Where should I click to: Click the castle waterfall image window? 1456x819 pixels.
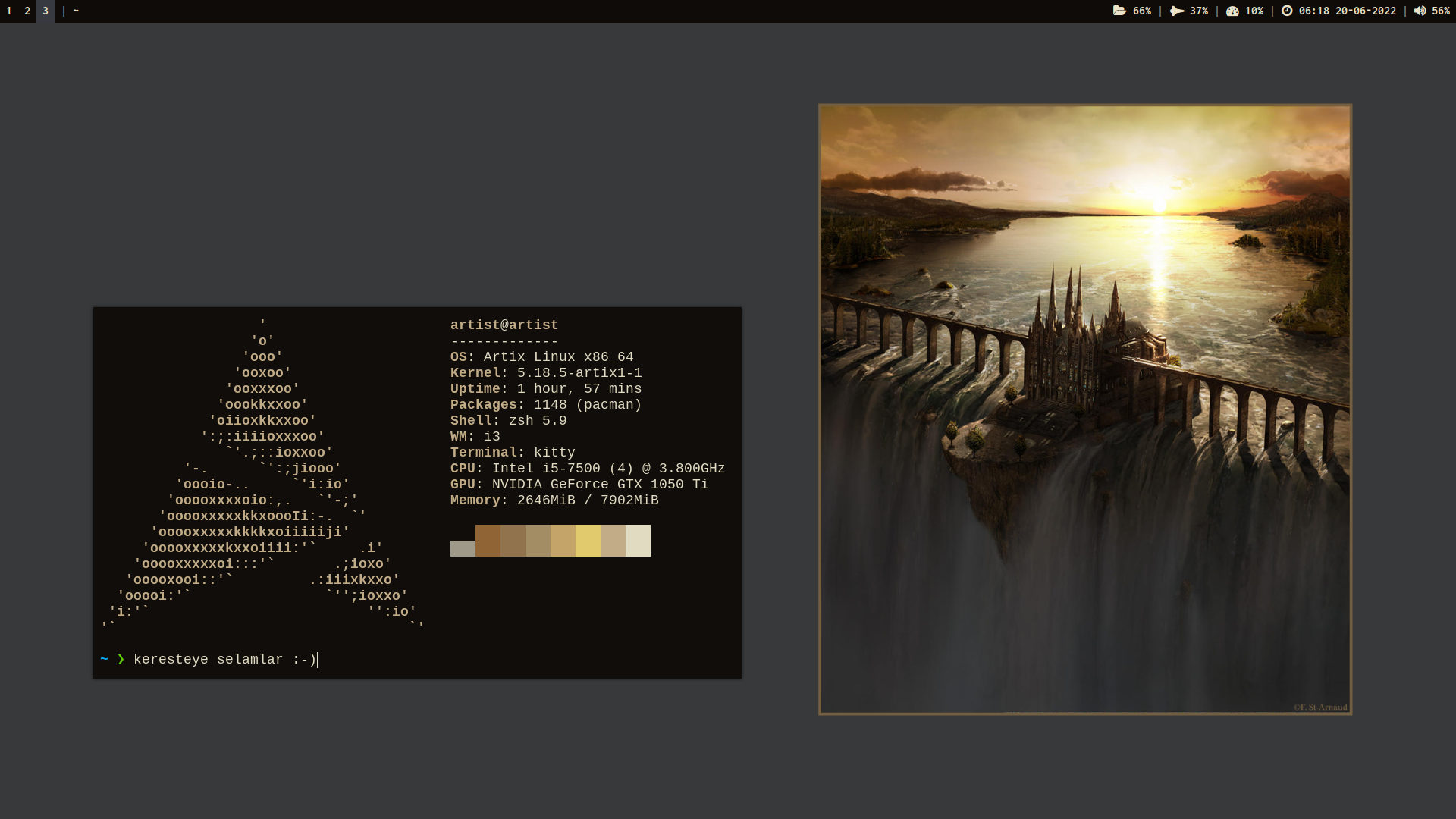click(x=1085, y=409)
